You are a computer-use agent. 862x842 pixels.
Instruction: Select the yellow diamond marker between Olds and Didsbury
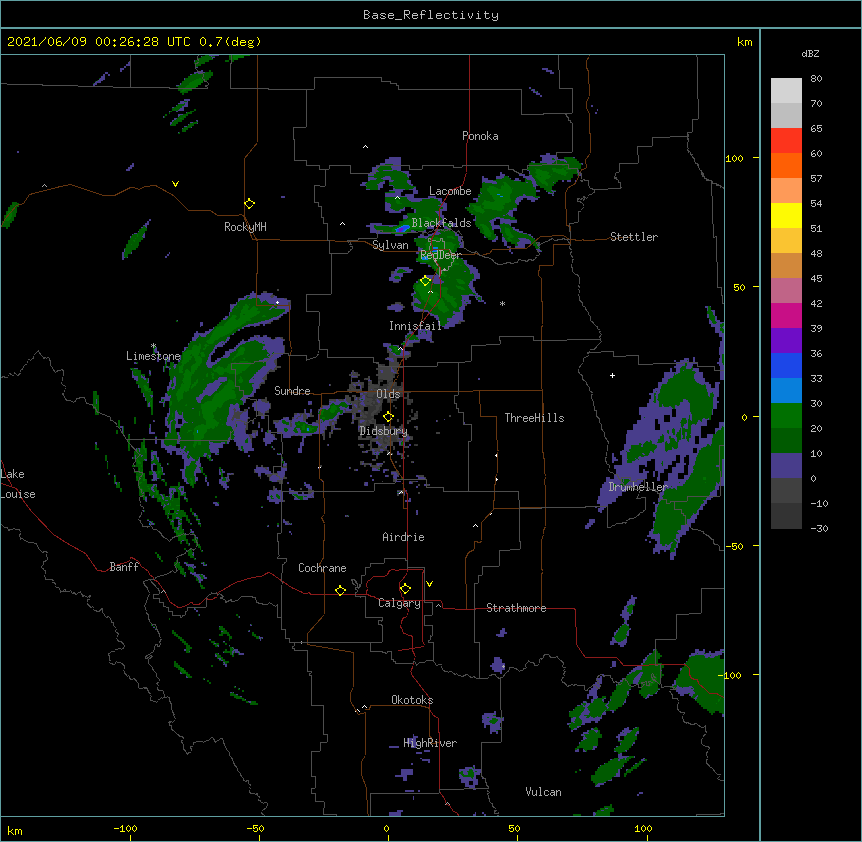(x=388, y=416)
